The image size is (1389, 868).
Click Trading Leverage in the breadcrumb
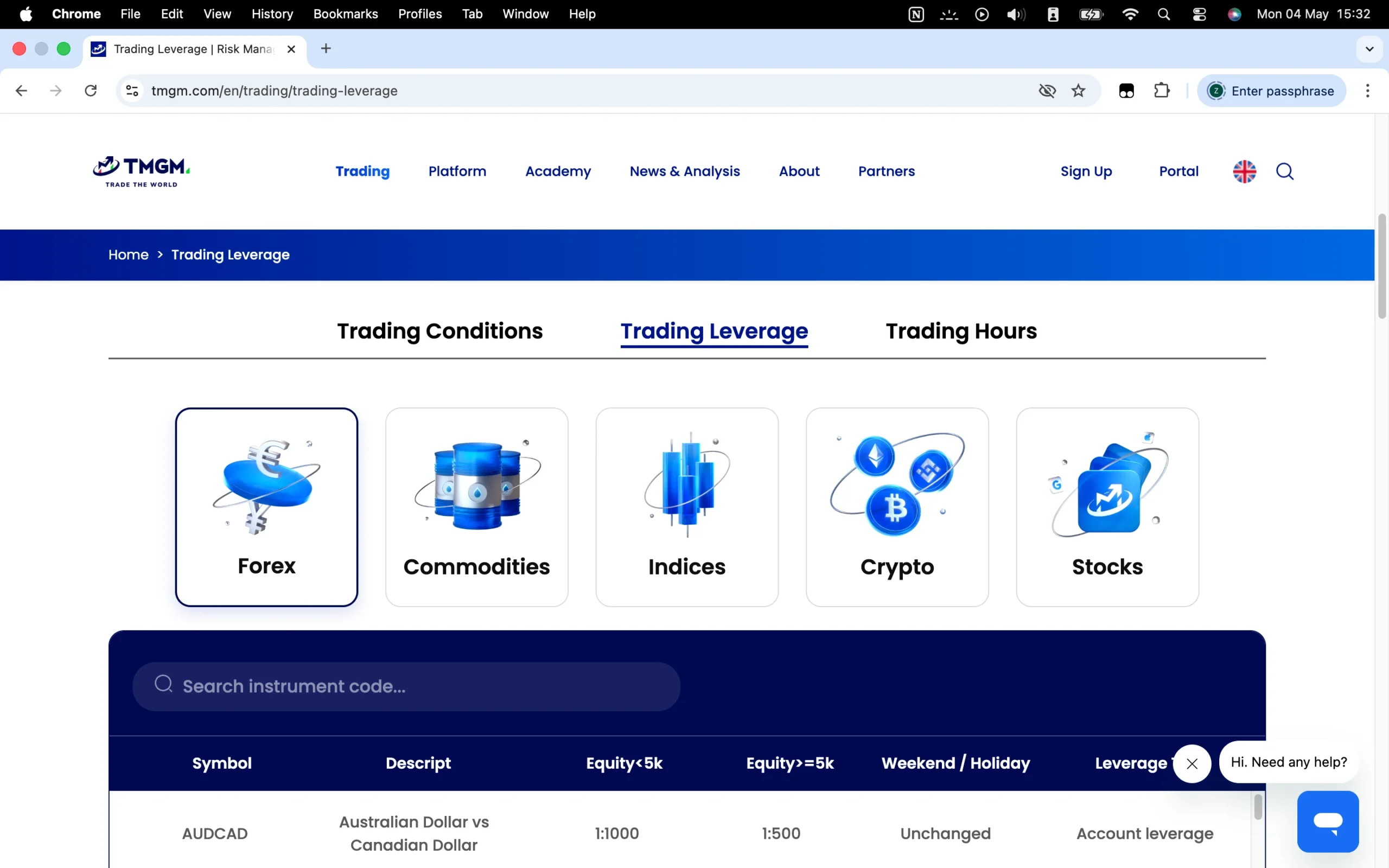(x=230, y=255)
